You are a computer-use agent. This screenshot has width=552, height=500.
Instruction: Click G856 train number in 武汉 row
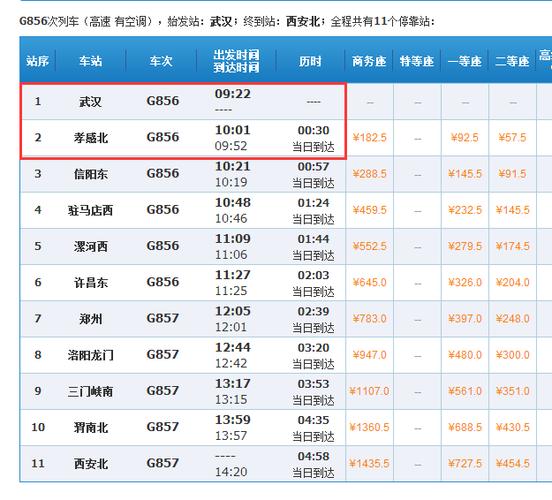pyautogui.click(x=163, y=101)
